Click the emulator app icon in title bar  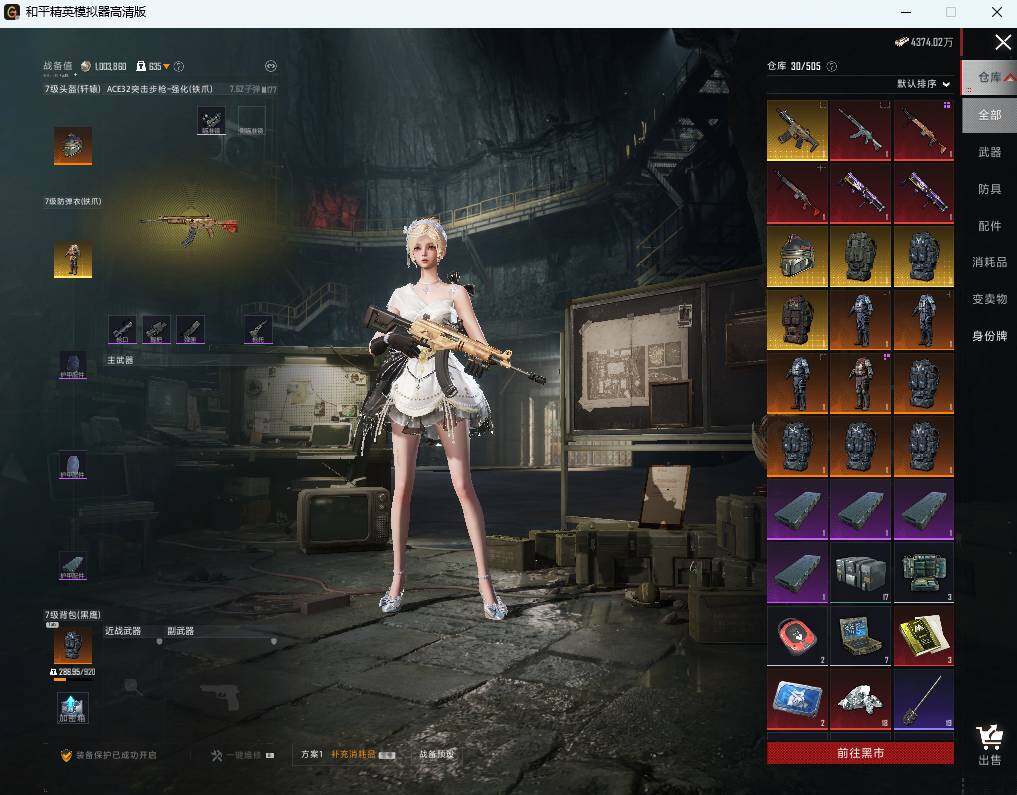click(x=12, y=12)
